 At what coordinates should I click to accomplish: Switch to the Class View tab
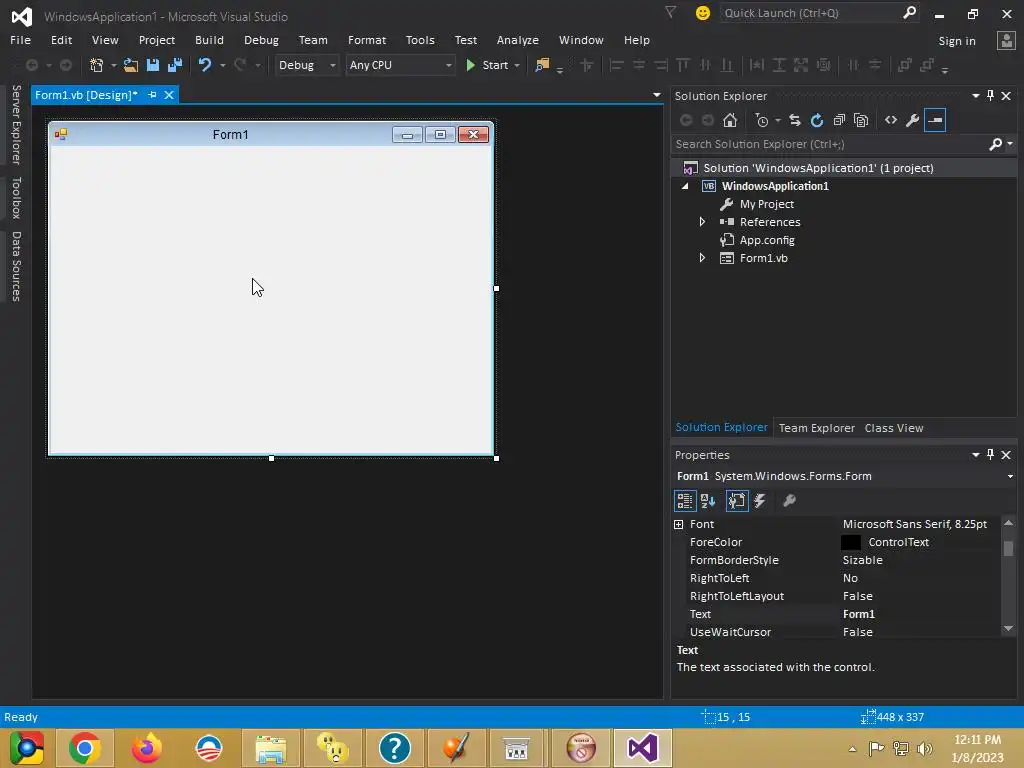tap(894, 428)
